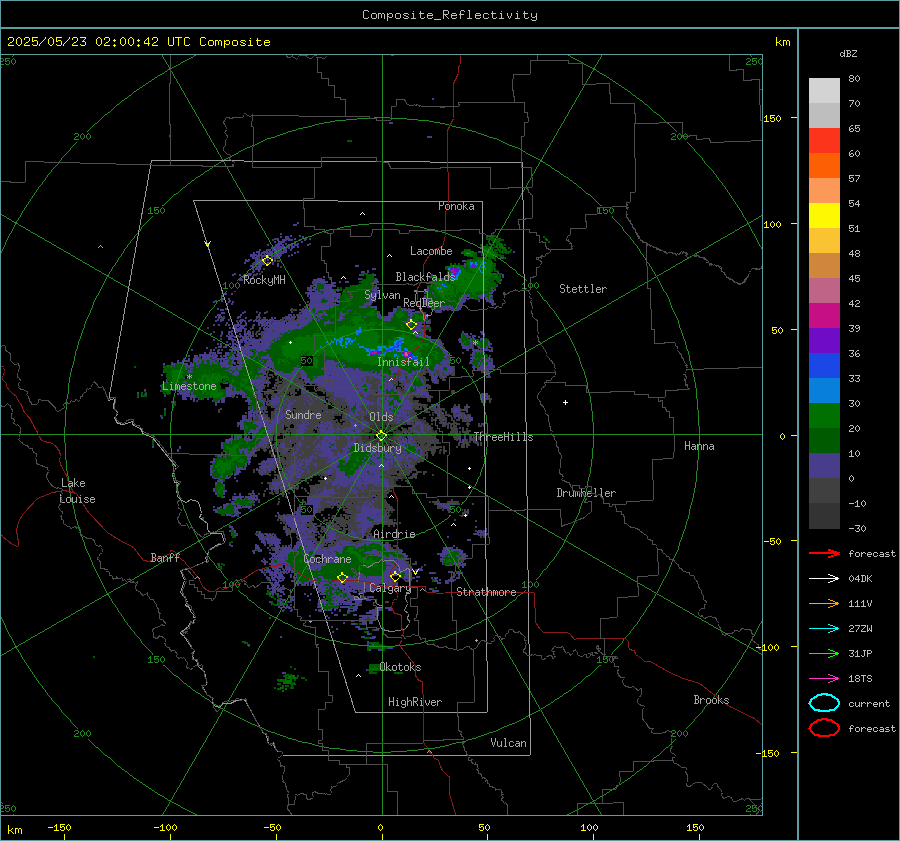Click the red forecast ellipse in legend

click(x=824, y=728)
